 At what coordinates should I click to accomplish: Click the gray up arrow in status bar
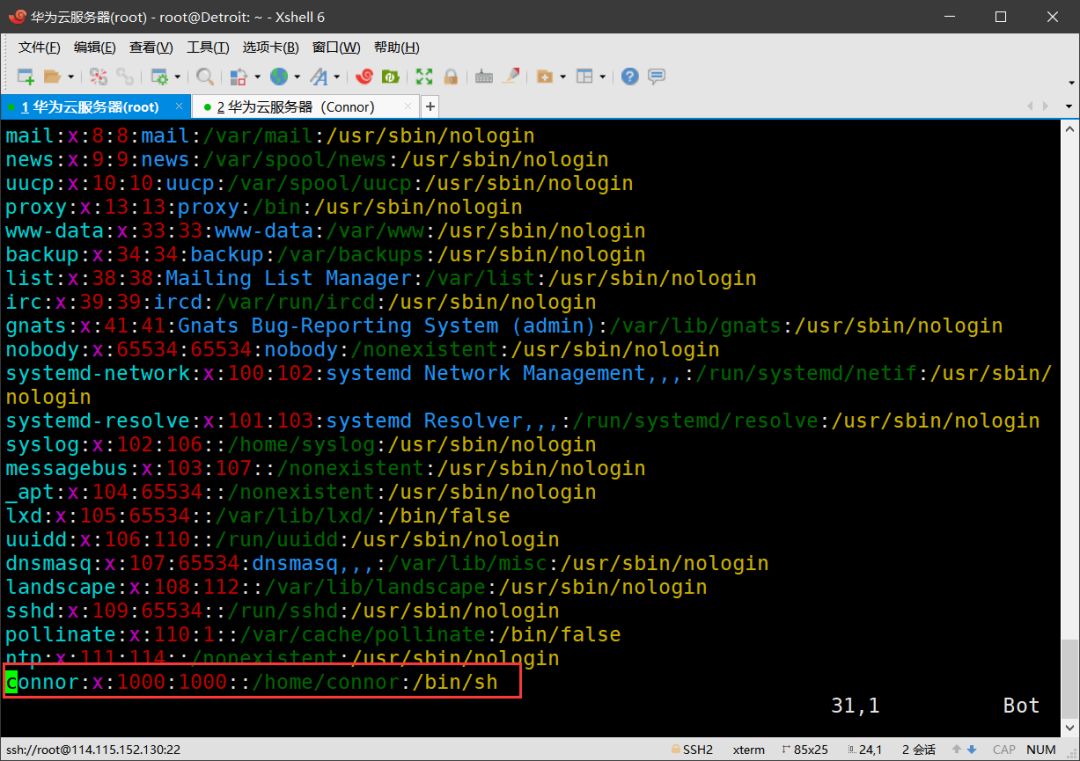coord(957,749)
